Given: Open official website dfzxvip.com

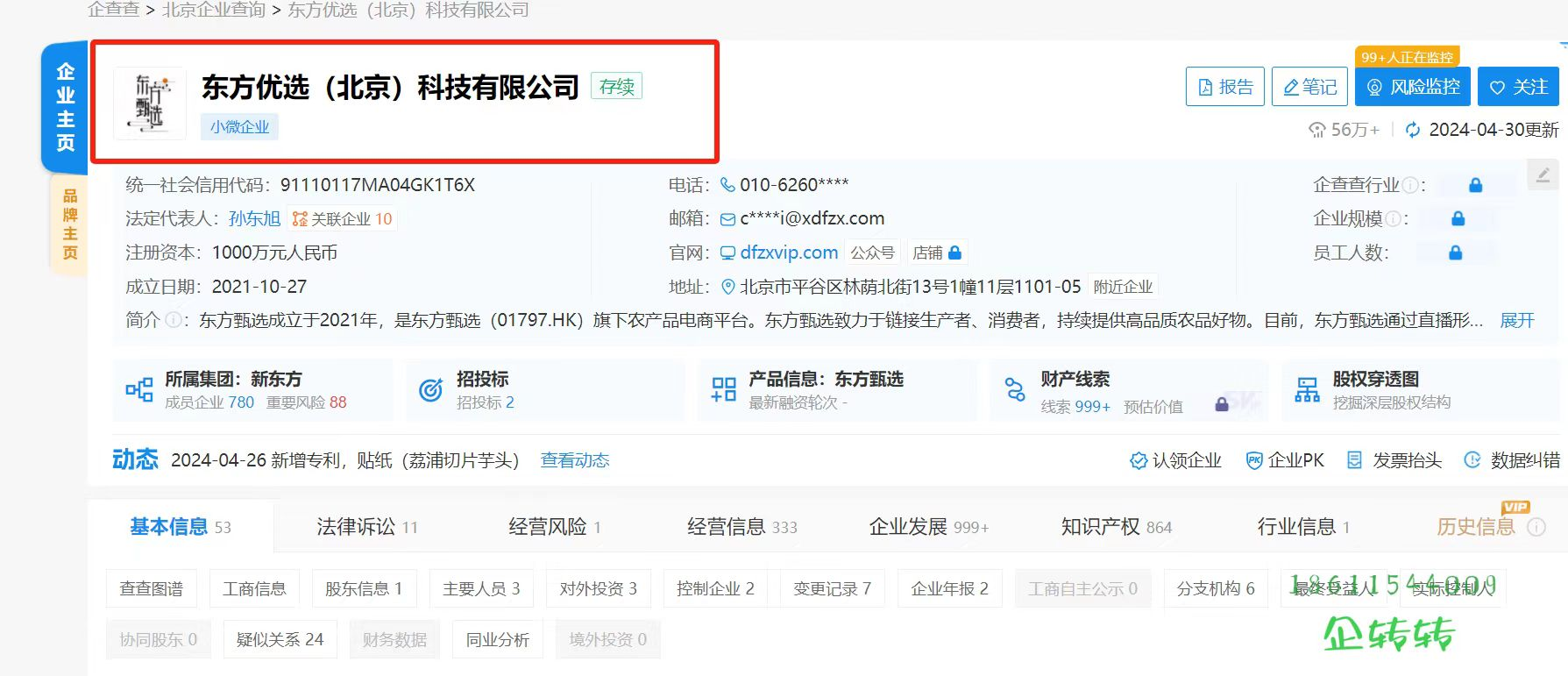Looking at the screenshot, I should click(789, 253).
